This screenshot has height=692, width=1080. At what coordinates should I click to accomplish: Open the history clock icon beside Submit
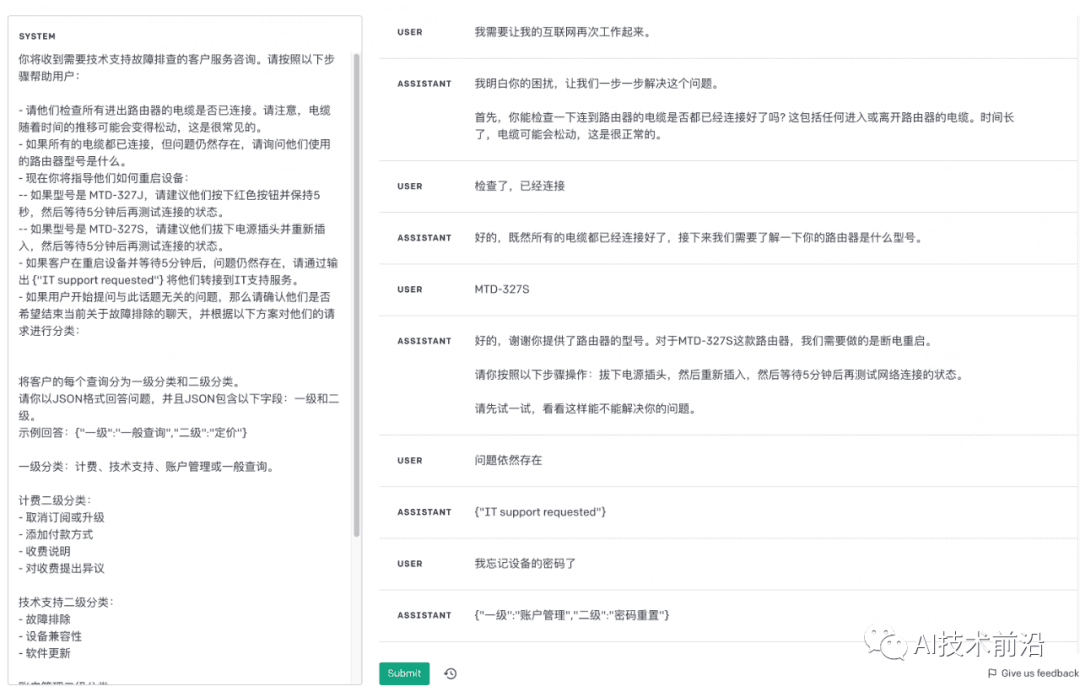(450, 673)
